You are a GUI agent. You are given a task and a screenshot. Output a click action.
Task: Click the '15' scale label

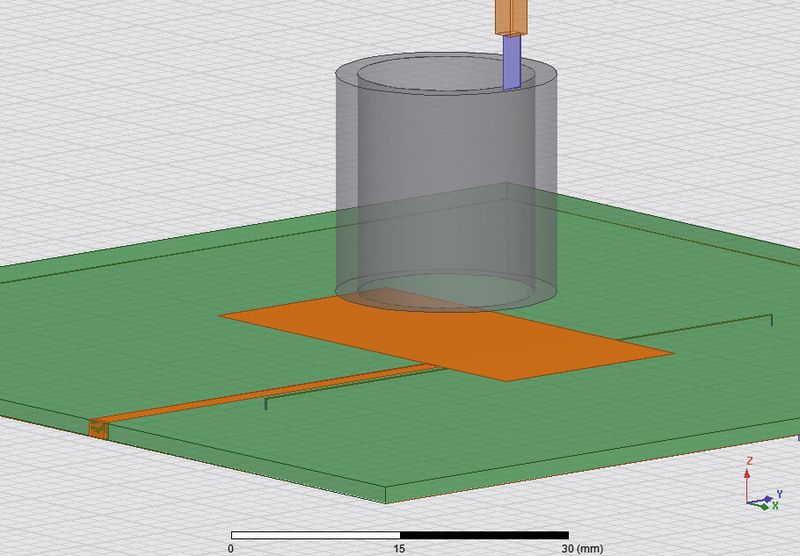pos(399,549)
